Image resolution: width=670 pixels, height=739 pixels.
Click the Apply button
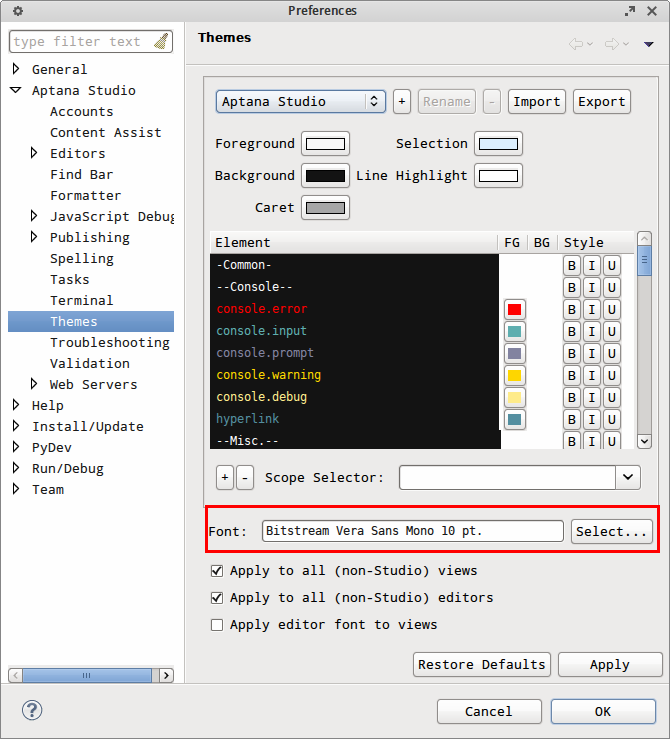click(610, 665)
